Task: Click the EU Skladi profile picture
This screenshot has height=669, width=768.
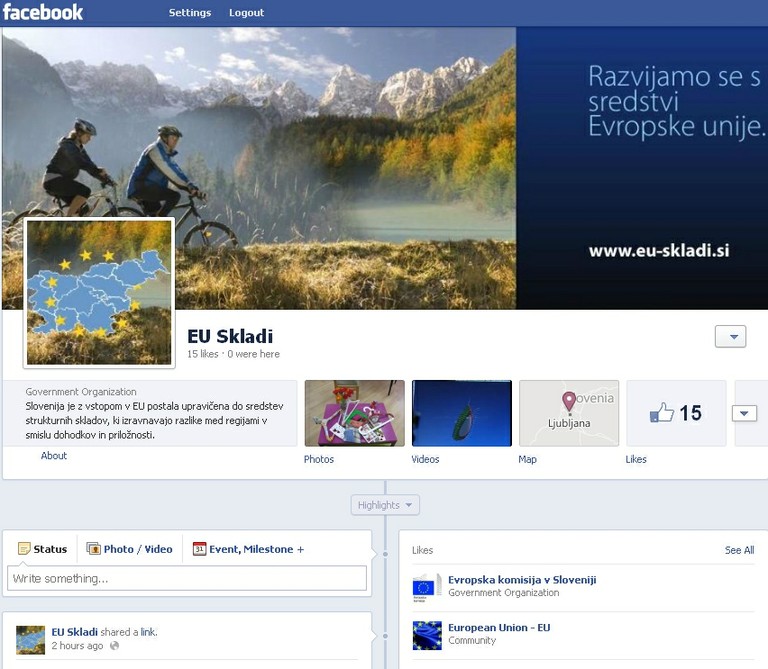Action: click(x=99, y=292)
